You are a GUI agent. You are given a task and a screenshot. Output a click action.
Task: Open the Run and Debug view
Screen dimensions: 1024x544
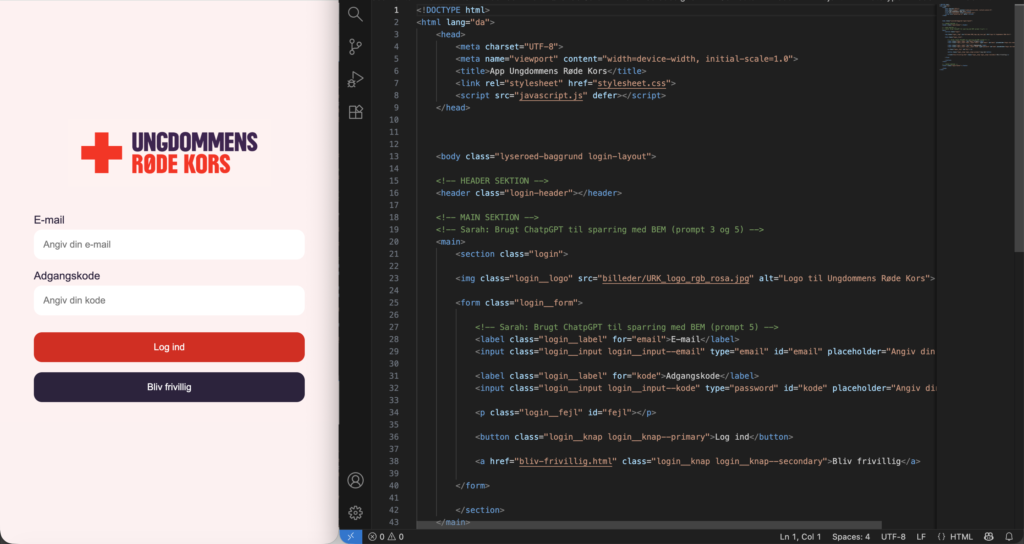355,79
